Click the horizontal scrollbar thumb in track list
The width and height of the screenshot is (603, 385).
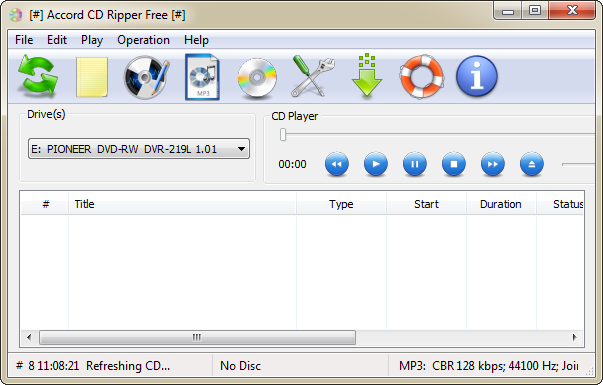197,337
